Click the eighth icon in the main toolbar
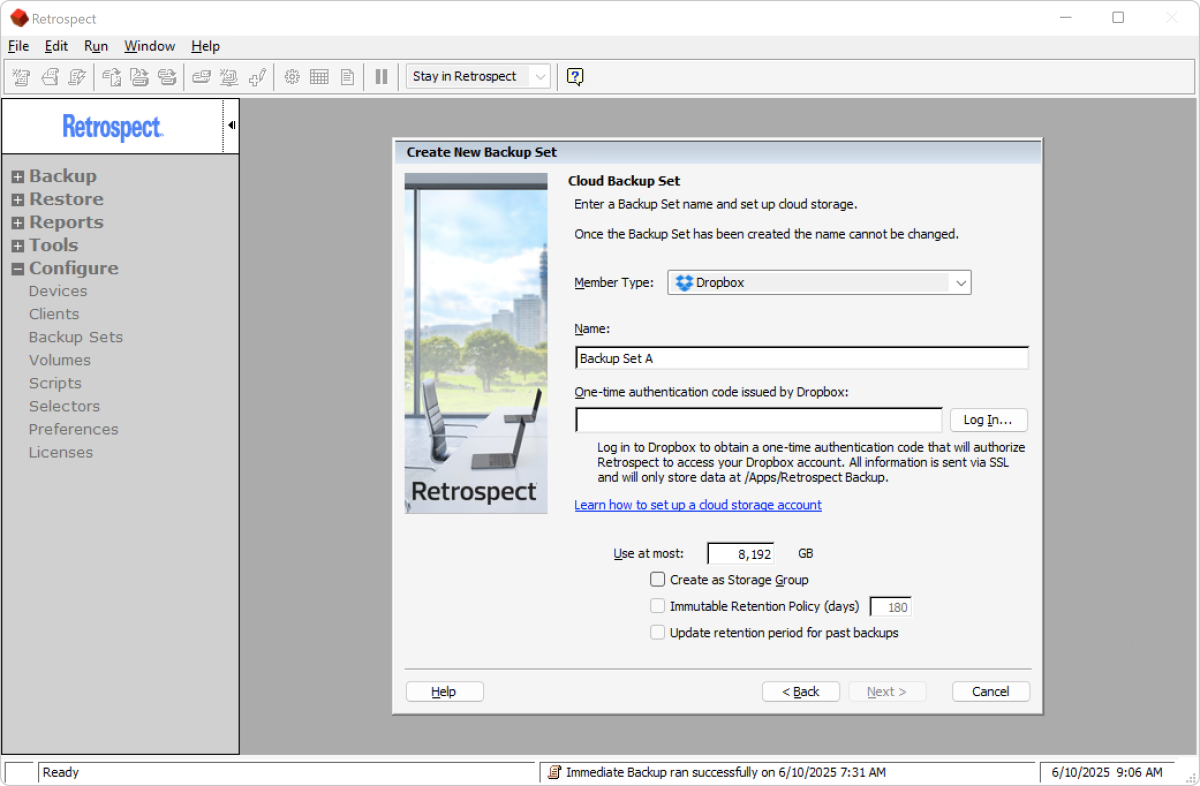This screenshot has height=786, width=1200. point(229,76)
